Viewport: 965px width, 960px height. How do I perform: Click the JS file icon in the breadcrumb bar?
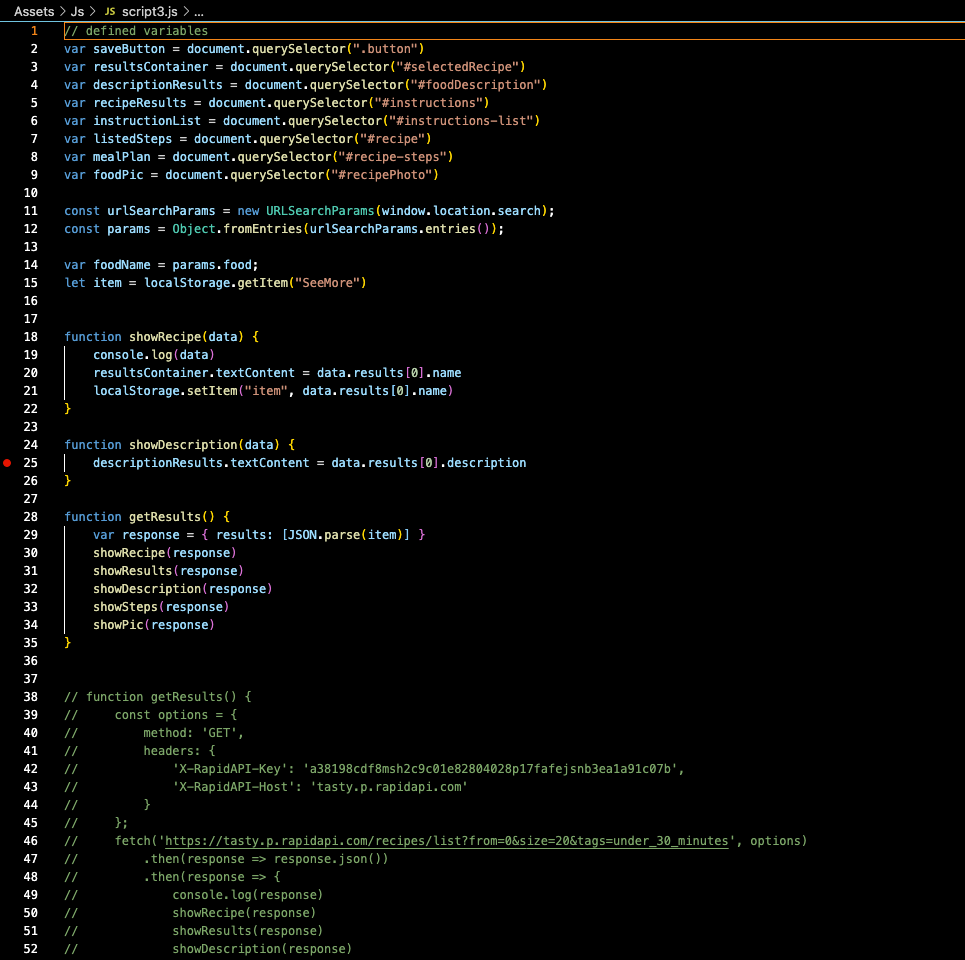tap(111, 11)
